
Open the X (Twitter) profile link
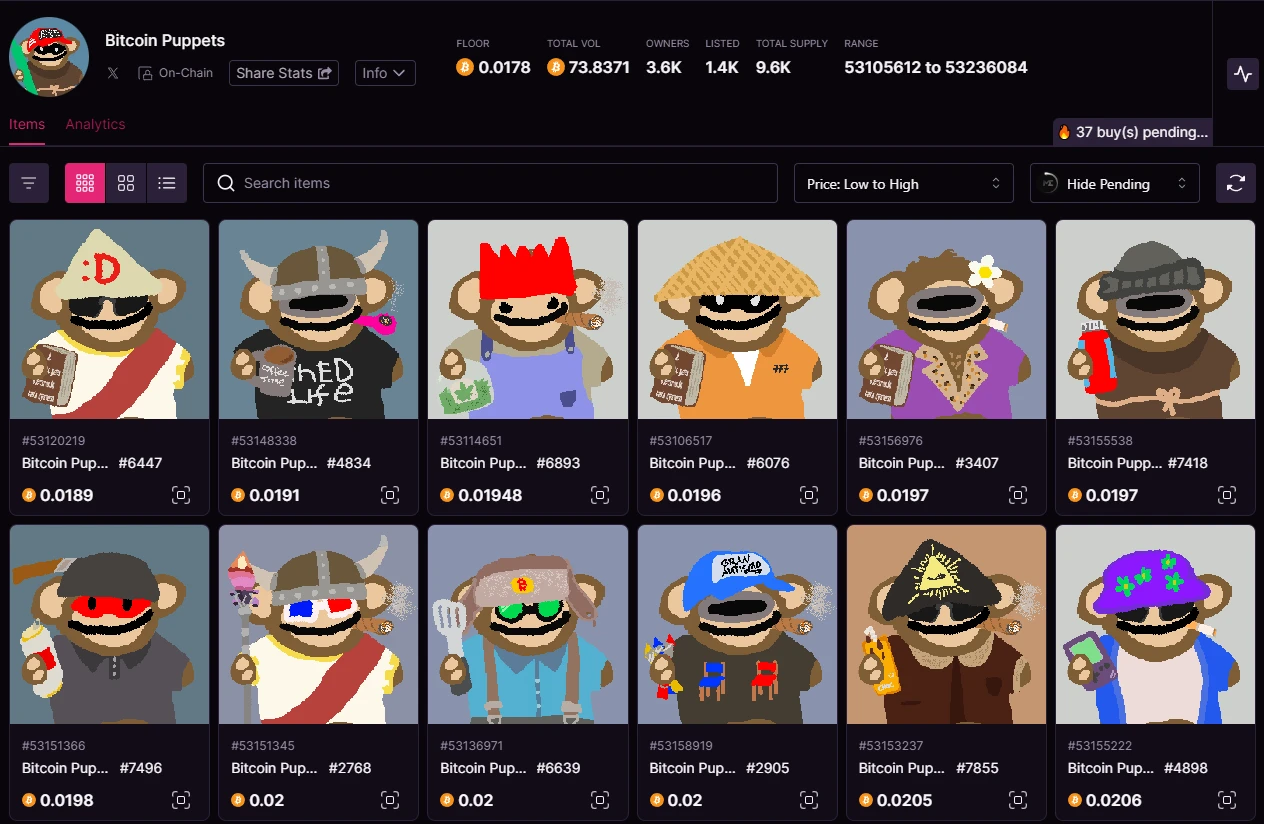point(113,73)
